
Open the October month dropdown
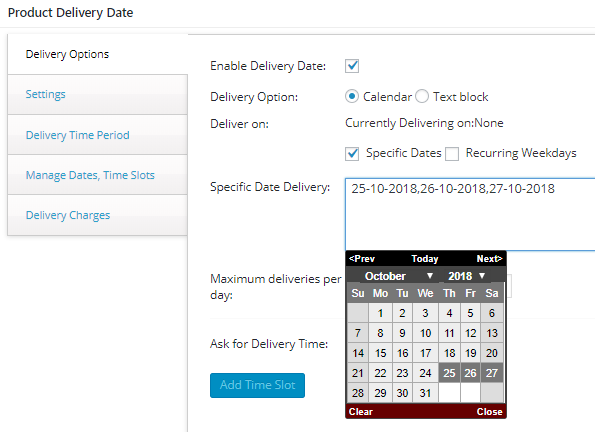pyautogui.click(x=398, y=276)
